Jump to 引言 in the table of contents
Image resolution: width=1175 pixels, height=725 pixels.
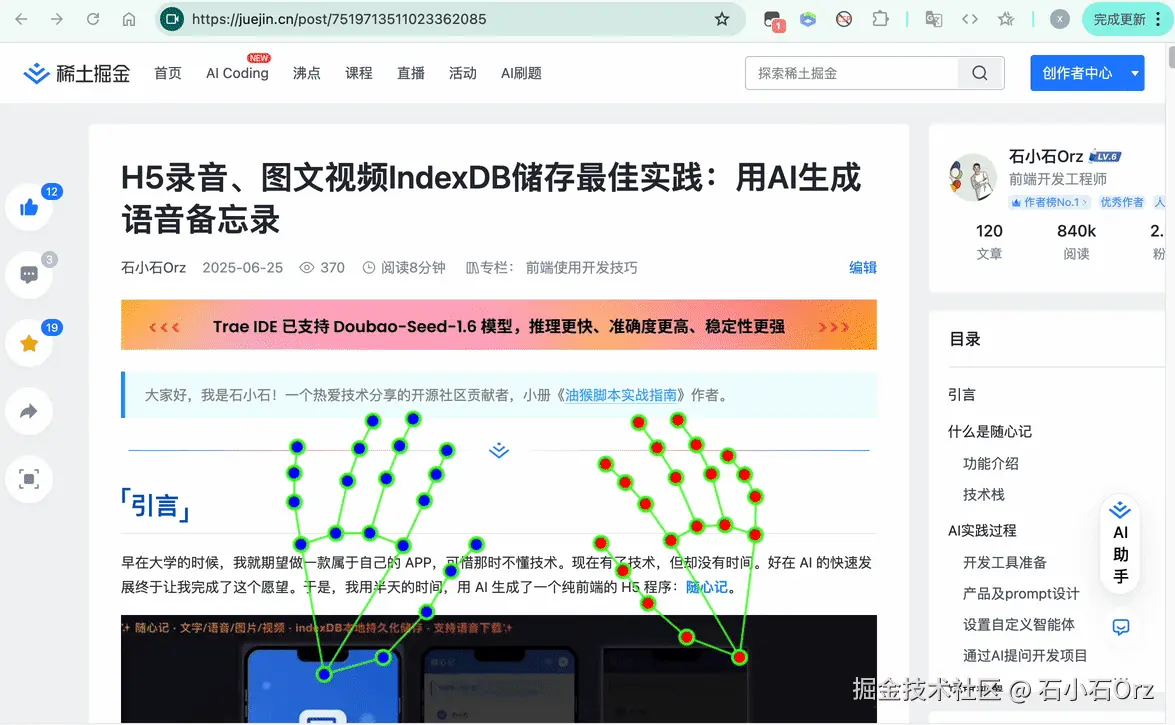962,394
